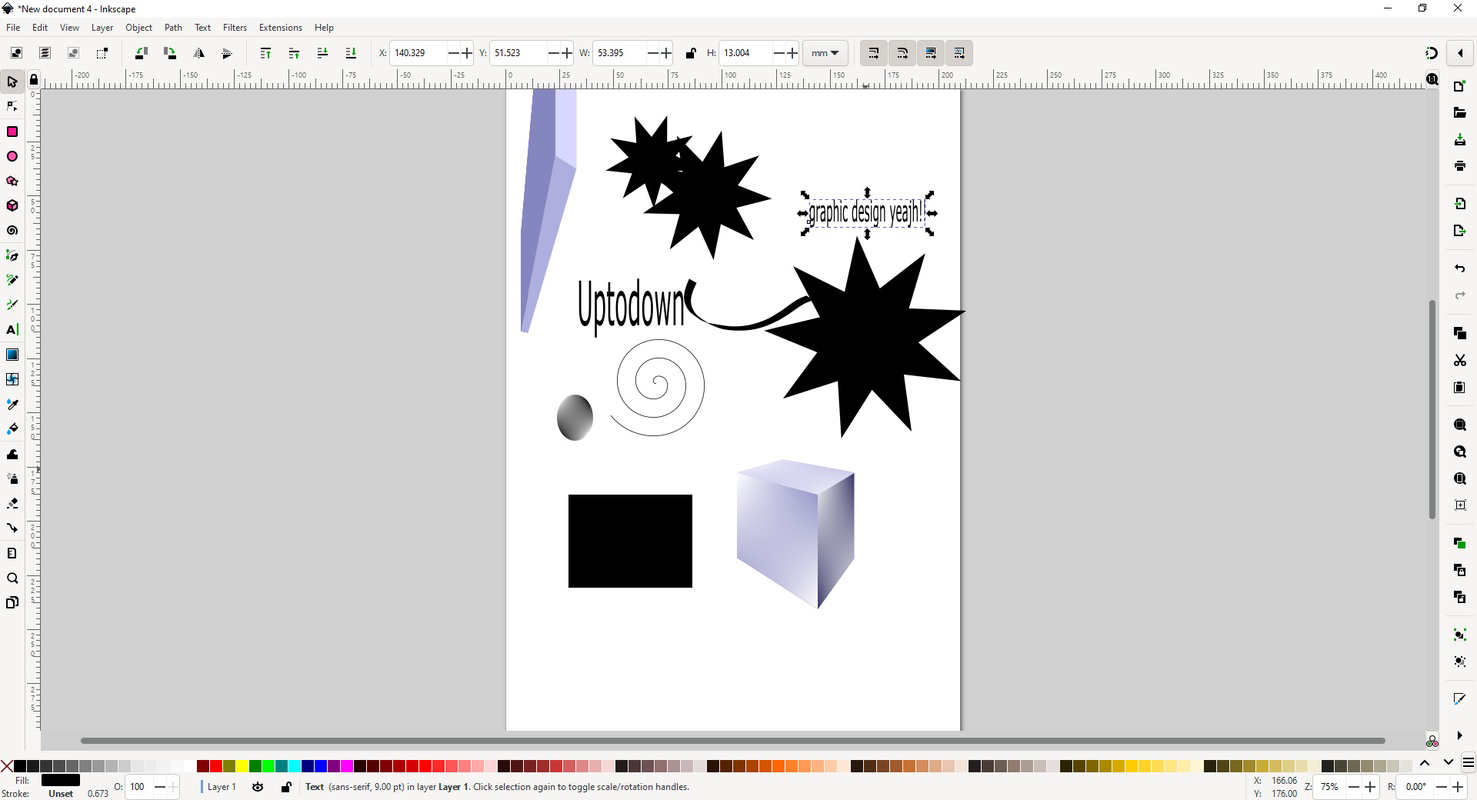Screen dimensions: 1477x800
Task: Open the measurement units dropdown
Action: 826,52
